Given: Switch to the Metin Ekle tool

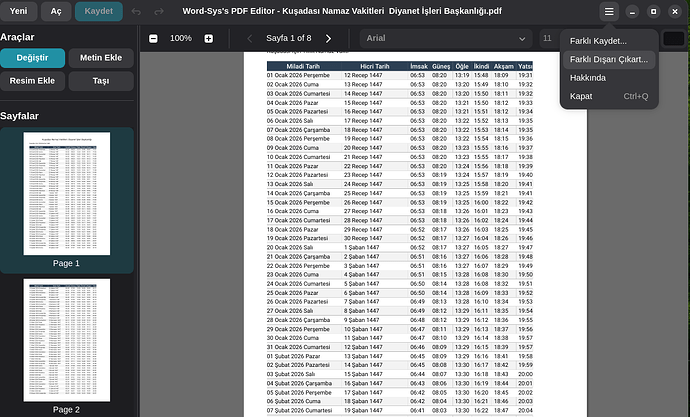Looking at the screenshot, I should click(100, 58).
